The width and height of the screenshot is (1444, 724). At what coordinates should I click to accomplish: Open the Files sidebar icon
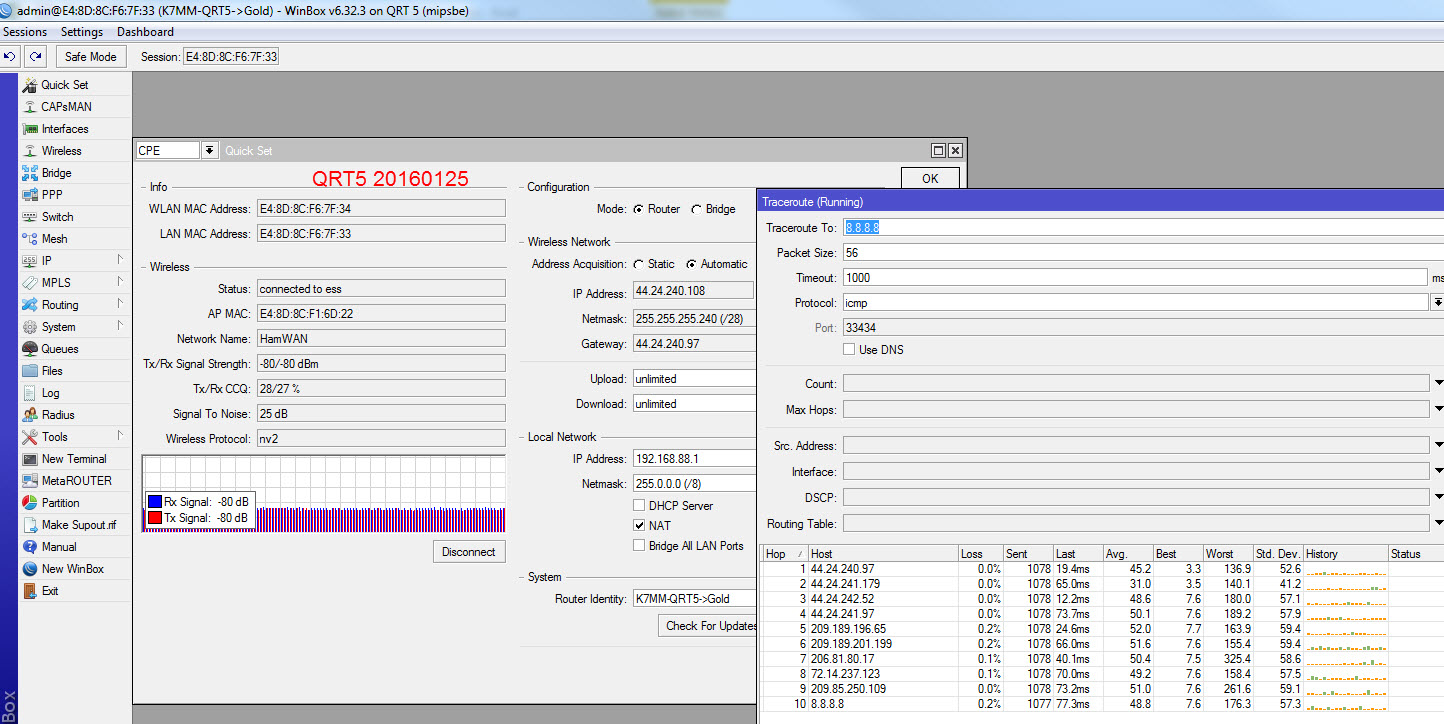30,371
